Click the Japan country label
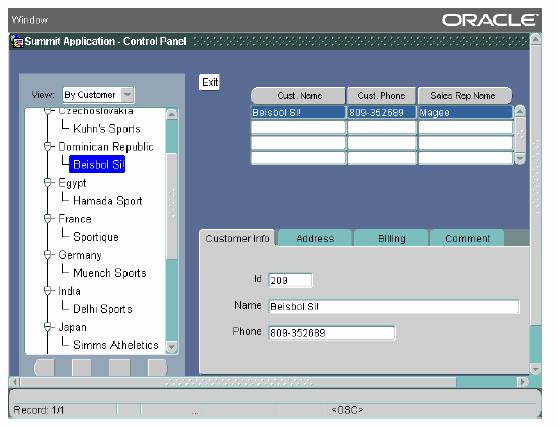Screen dimensions: 558x427 72,327
